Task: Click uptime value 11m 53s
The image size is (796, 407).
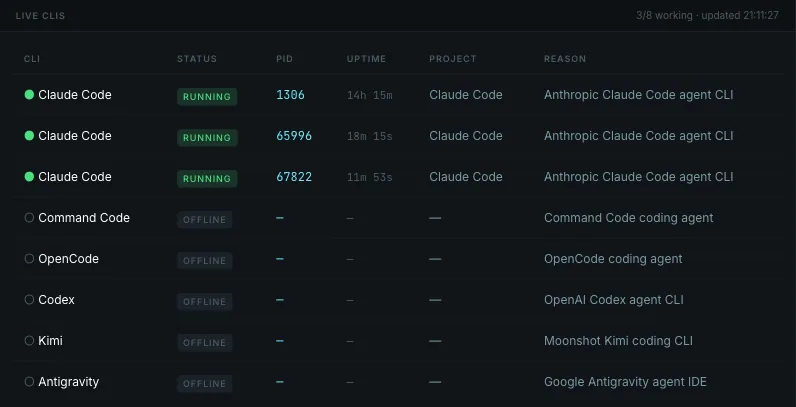Action: coord(370,178)
